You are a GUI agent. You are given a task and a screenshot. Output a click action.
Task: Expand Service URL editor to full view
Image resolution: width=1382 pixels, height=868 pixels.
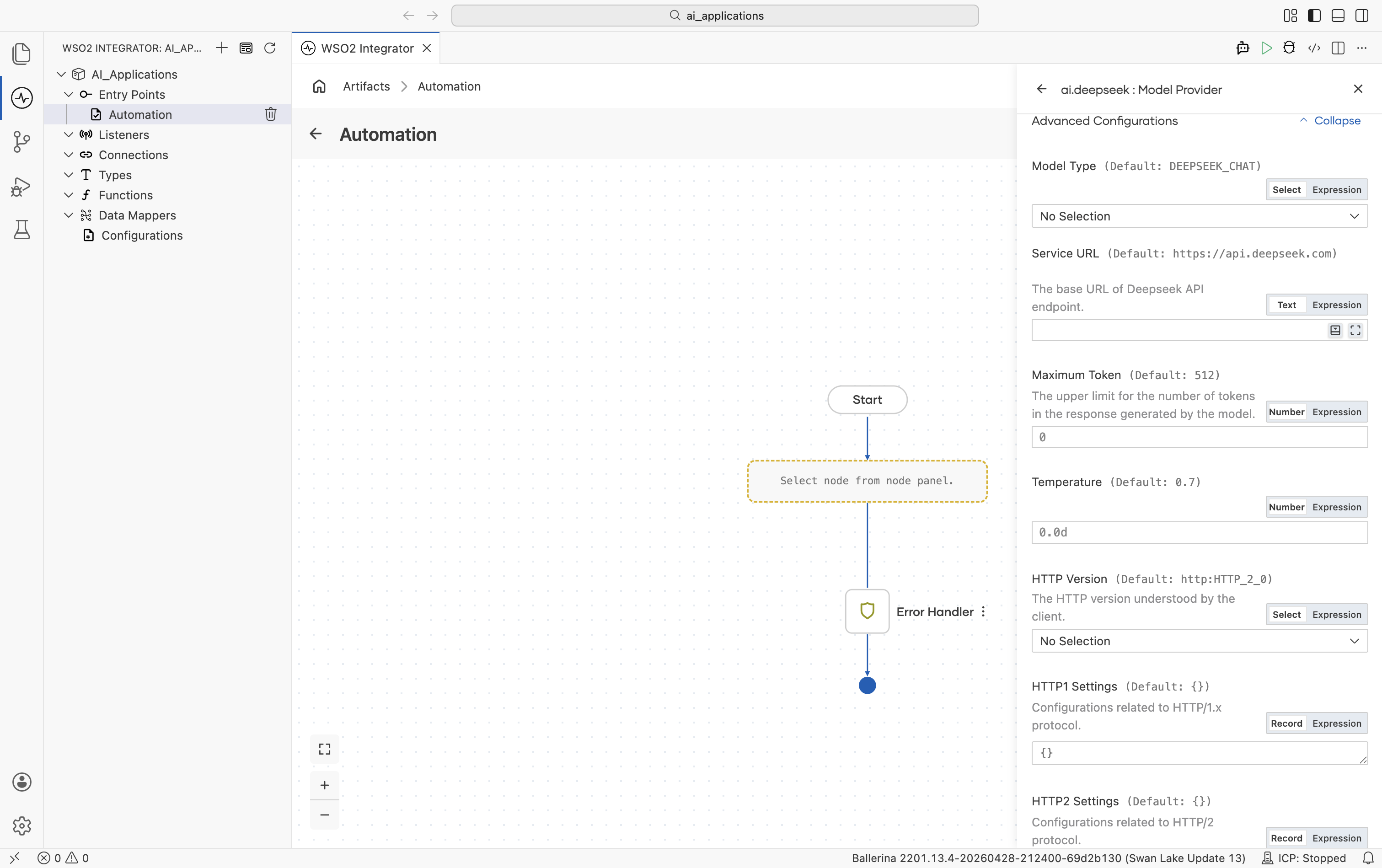[x=1355, y=330]
